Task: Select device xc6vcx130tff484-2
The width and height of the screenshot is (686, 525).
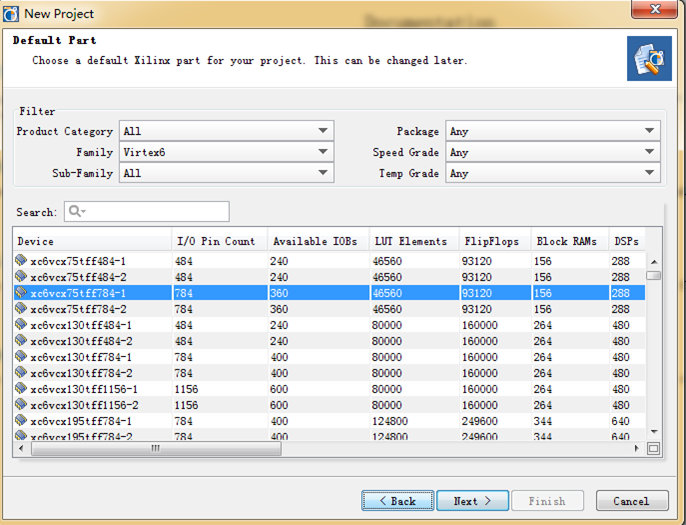Action: pos(329,341)
